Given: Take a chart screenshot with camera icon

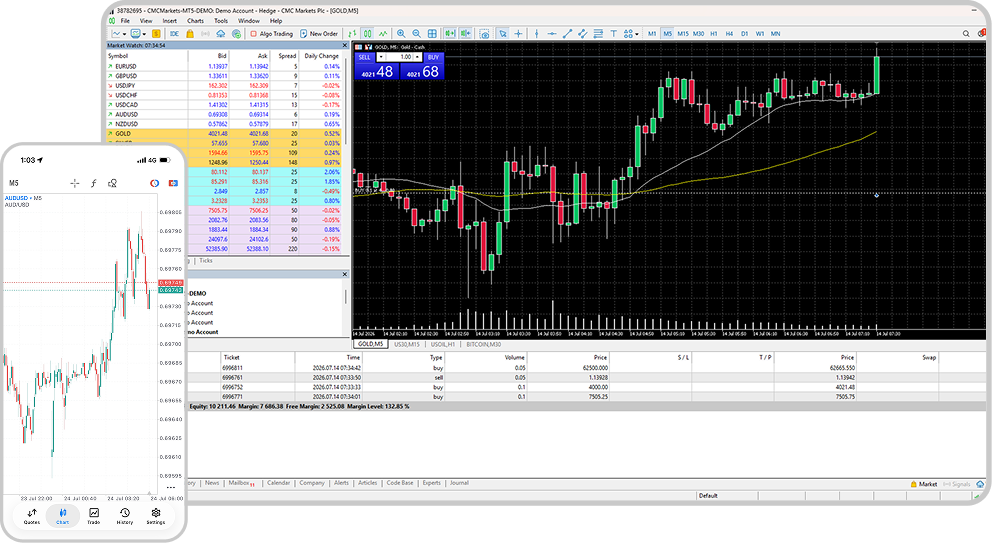Looking at the screenshot, I should pyautogui.click(x=485, y=34).
